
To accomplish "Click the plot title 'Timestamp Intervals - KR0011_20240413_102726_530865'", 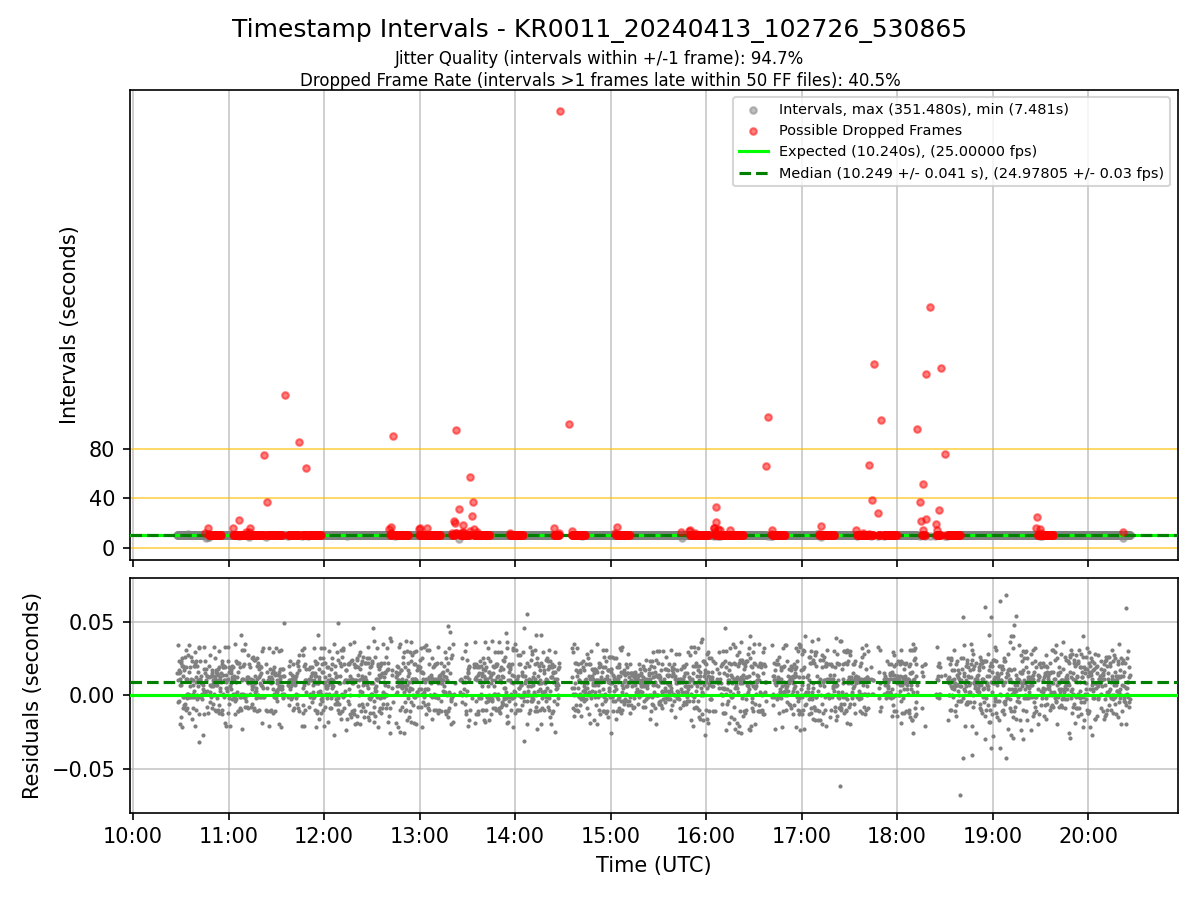I will pyautogui.click(x=599, y=29).
